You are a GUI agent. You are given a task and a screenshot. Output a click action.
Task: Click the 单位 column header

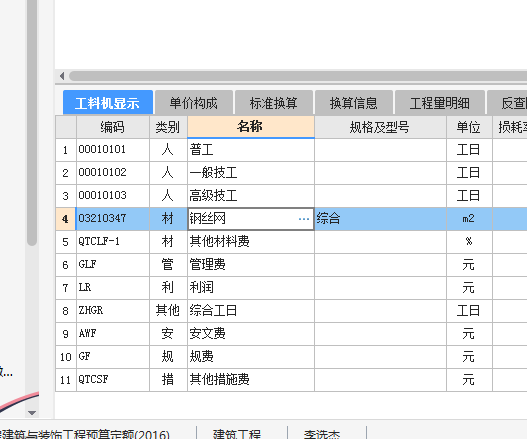coord(469,127)
